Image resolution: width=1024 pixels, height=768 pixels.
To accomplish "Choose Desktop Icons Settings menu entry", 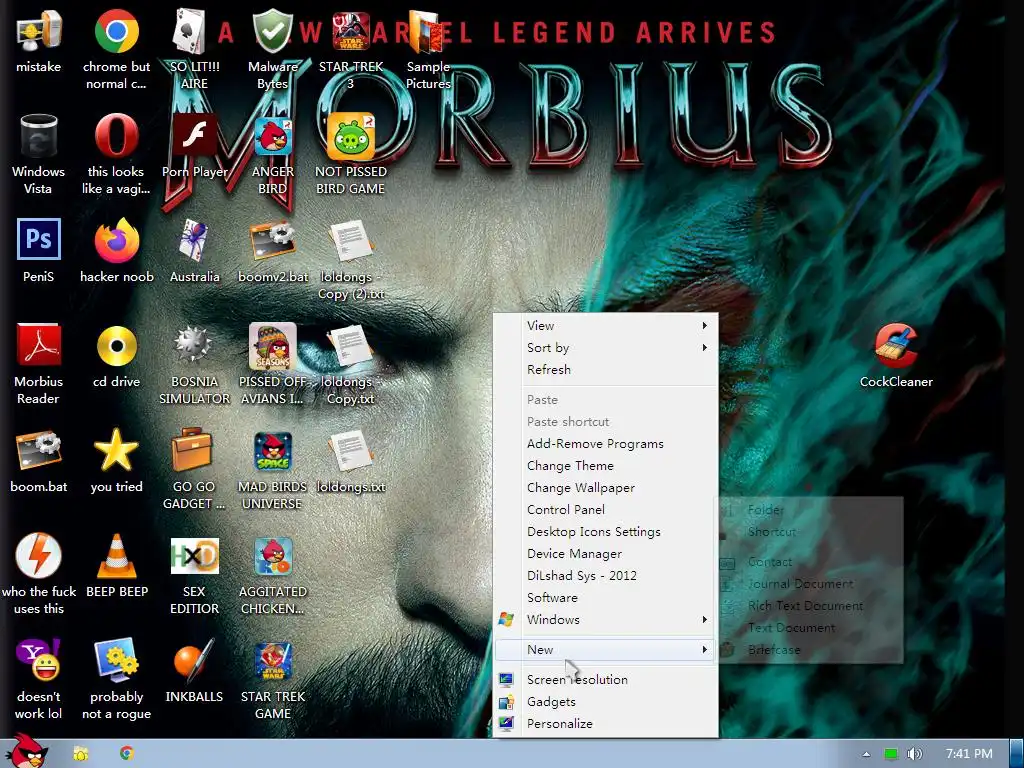I will coord(605,532).
